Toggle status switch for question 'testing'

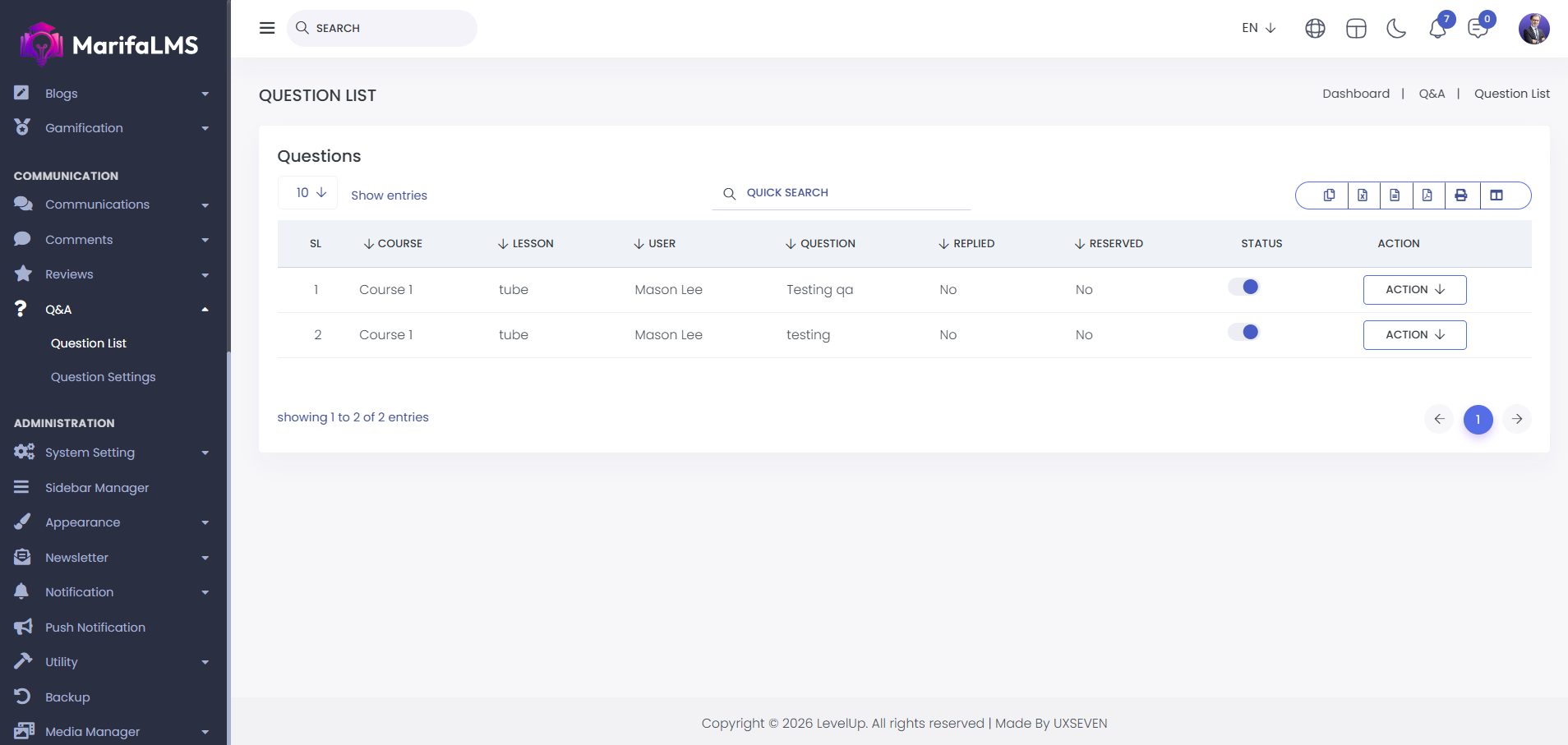click(x=1243, y=332)
